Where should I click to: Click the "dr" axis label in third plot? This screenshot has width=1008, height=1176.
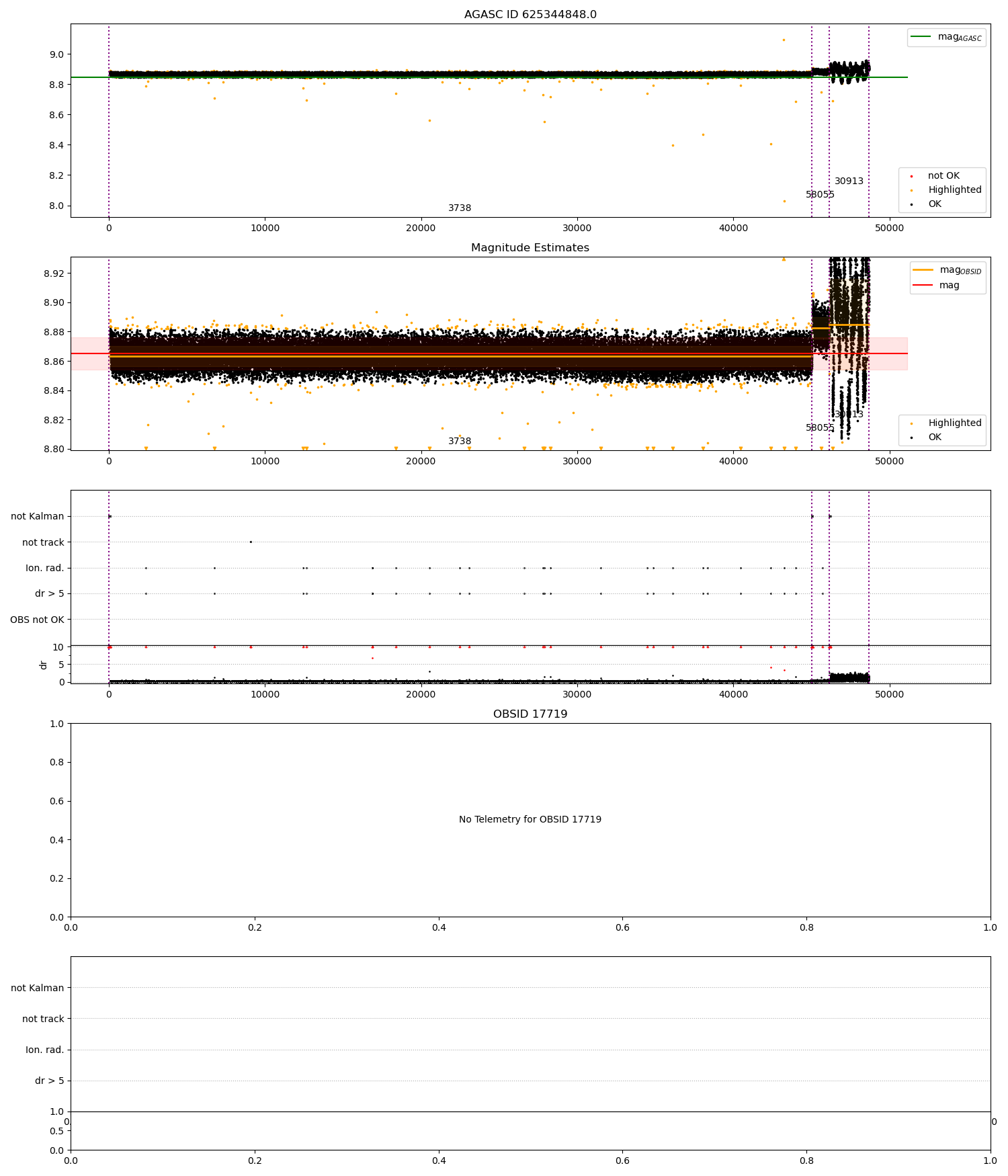pos(44,665)
